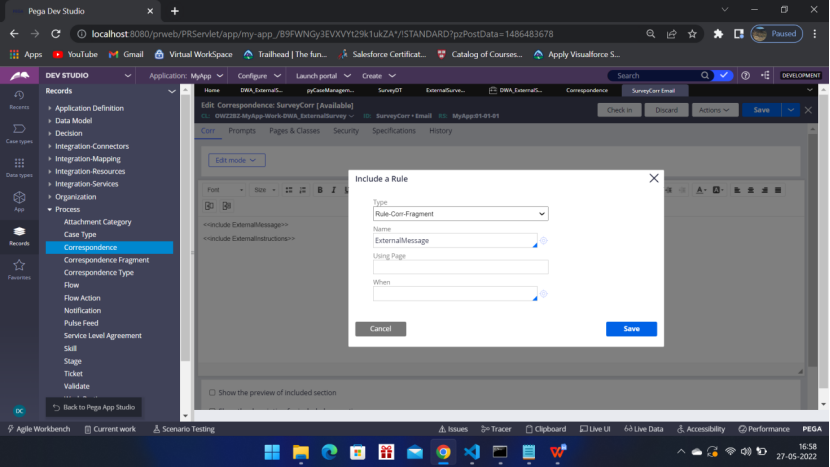Click Back to Pega App Studio

click(x=94, y=407)
